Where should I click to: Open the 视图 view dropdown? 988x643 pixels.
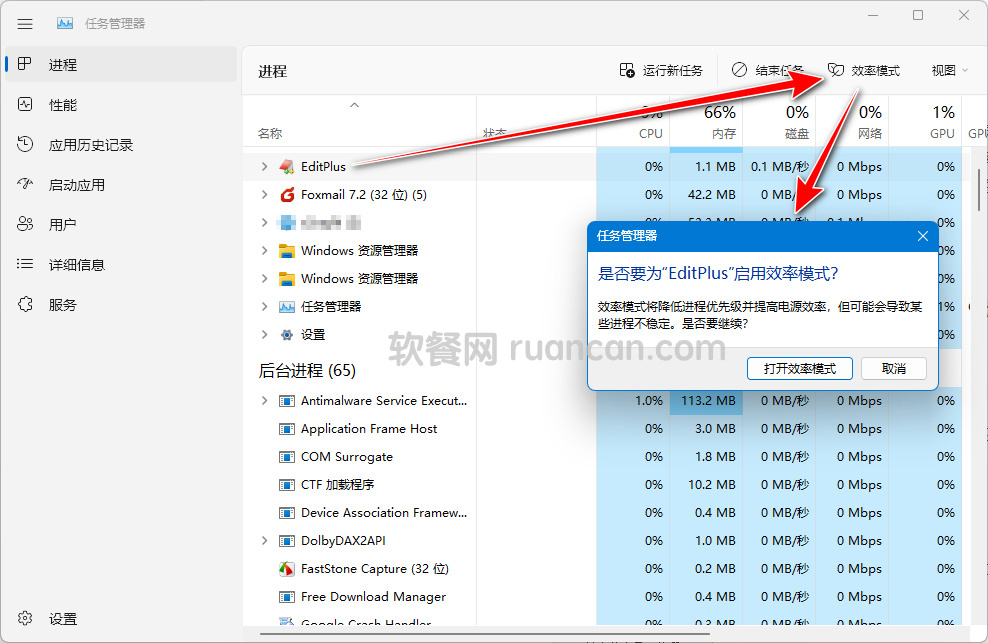tap(950, 71)
